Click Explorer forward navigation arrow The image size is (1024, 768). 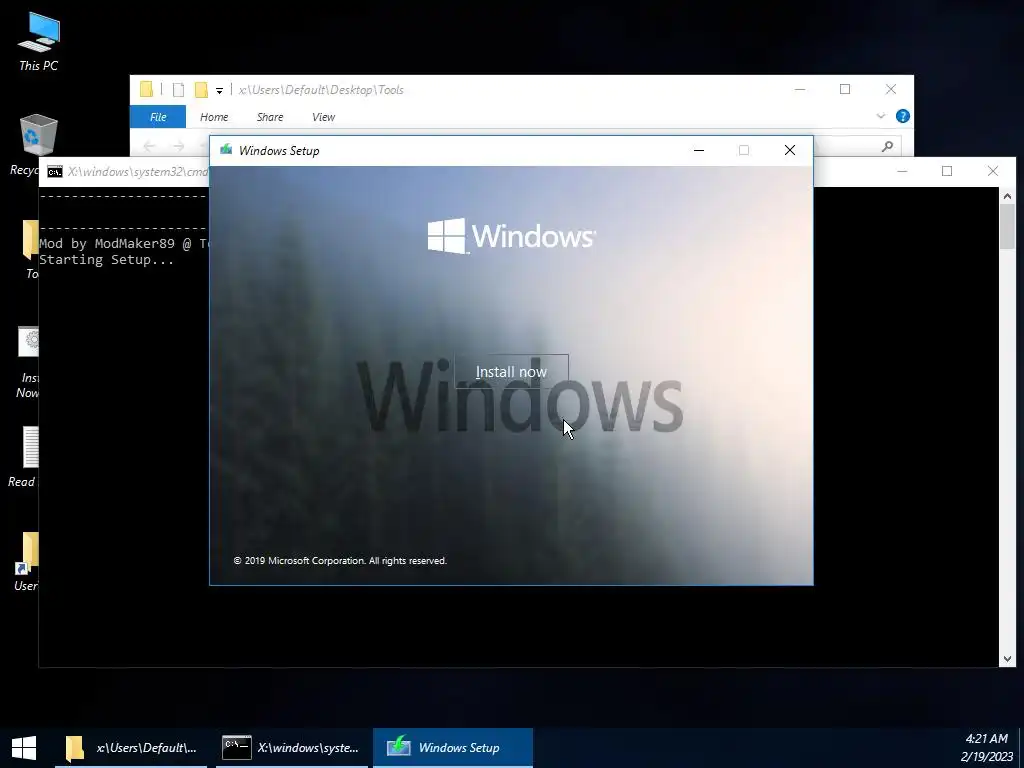coord(178,146)
